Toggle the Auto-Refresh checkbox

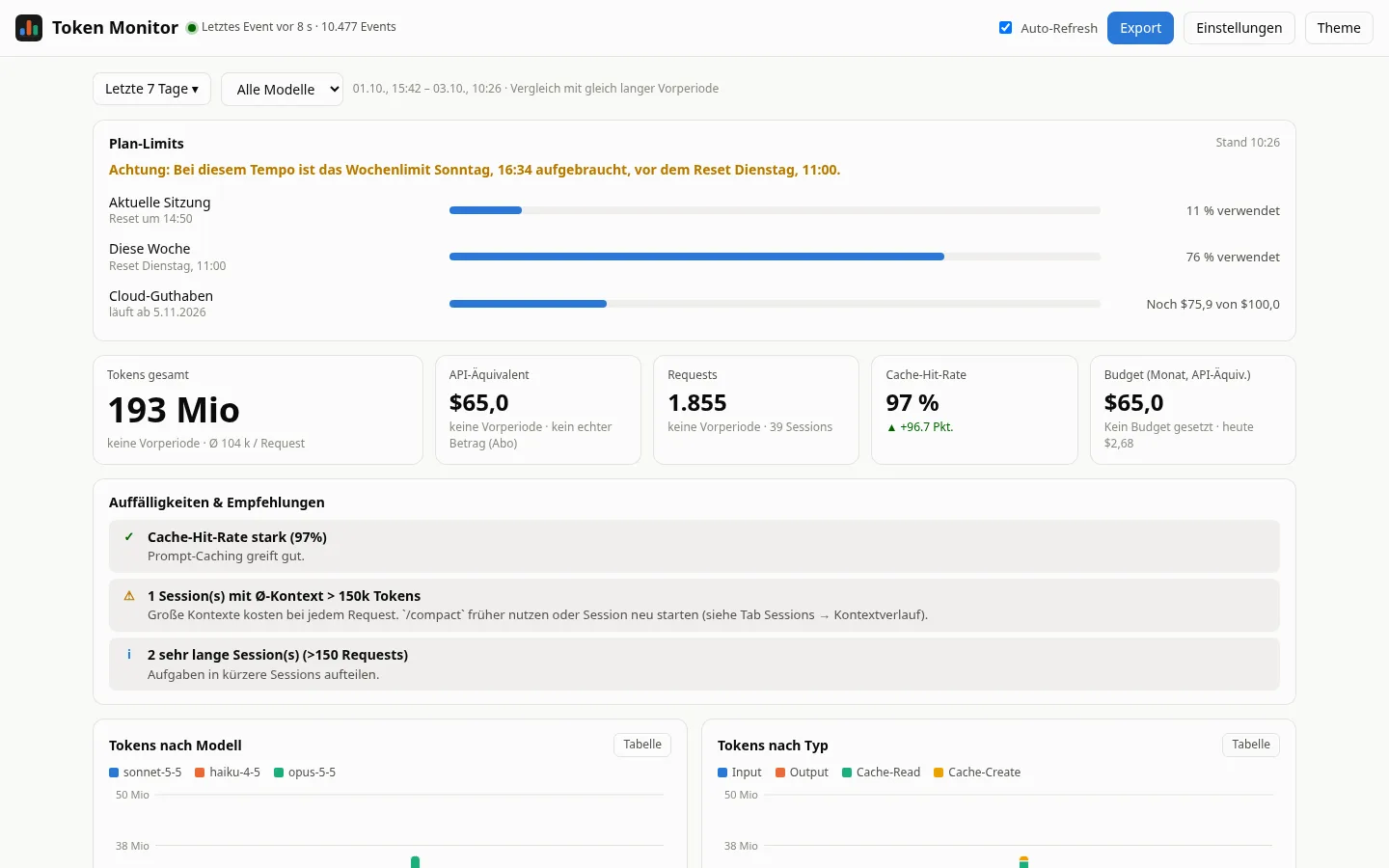1005,28
